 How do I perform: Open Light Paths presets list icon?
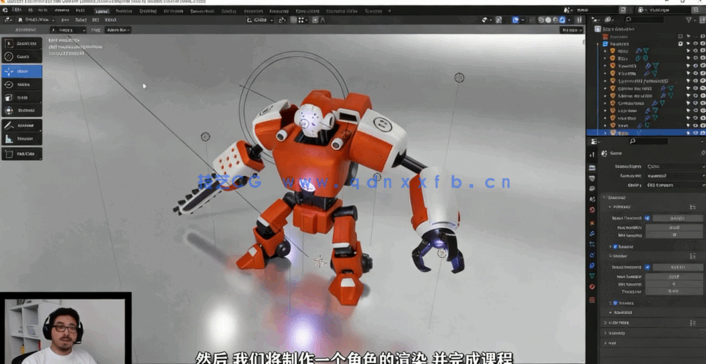pos(692,323)
